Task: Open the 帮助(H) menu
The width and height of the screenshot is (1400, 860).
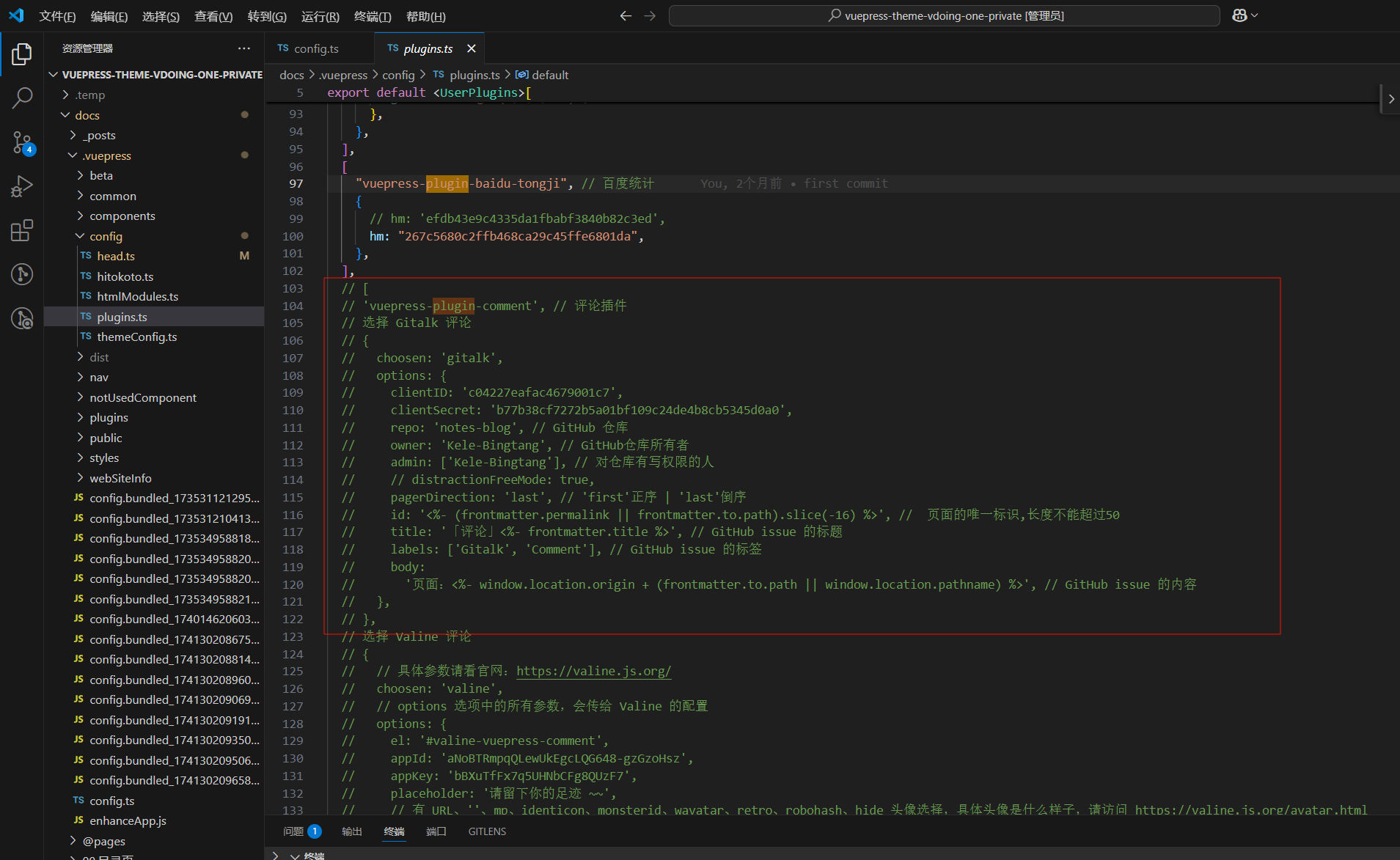Action: 426,16
